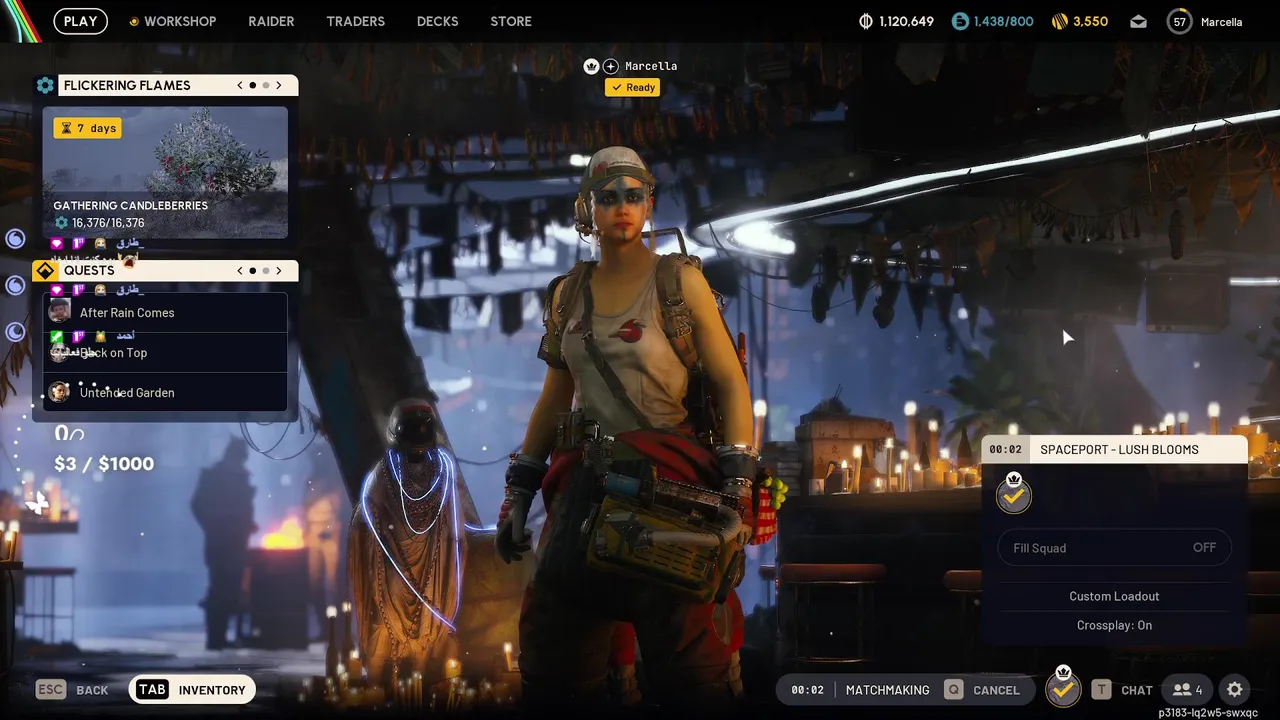Toggle the Fill Squad option
The image size is (1280, 720).
click(1115, 548)
